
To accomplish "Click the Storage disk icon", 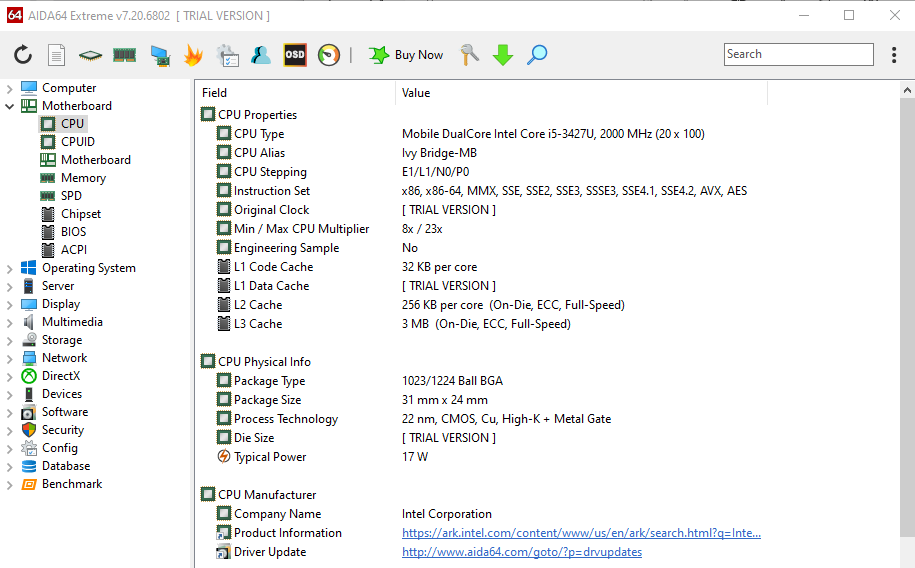I will [29, 340].
